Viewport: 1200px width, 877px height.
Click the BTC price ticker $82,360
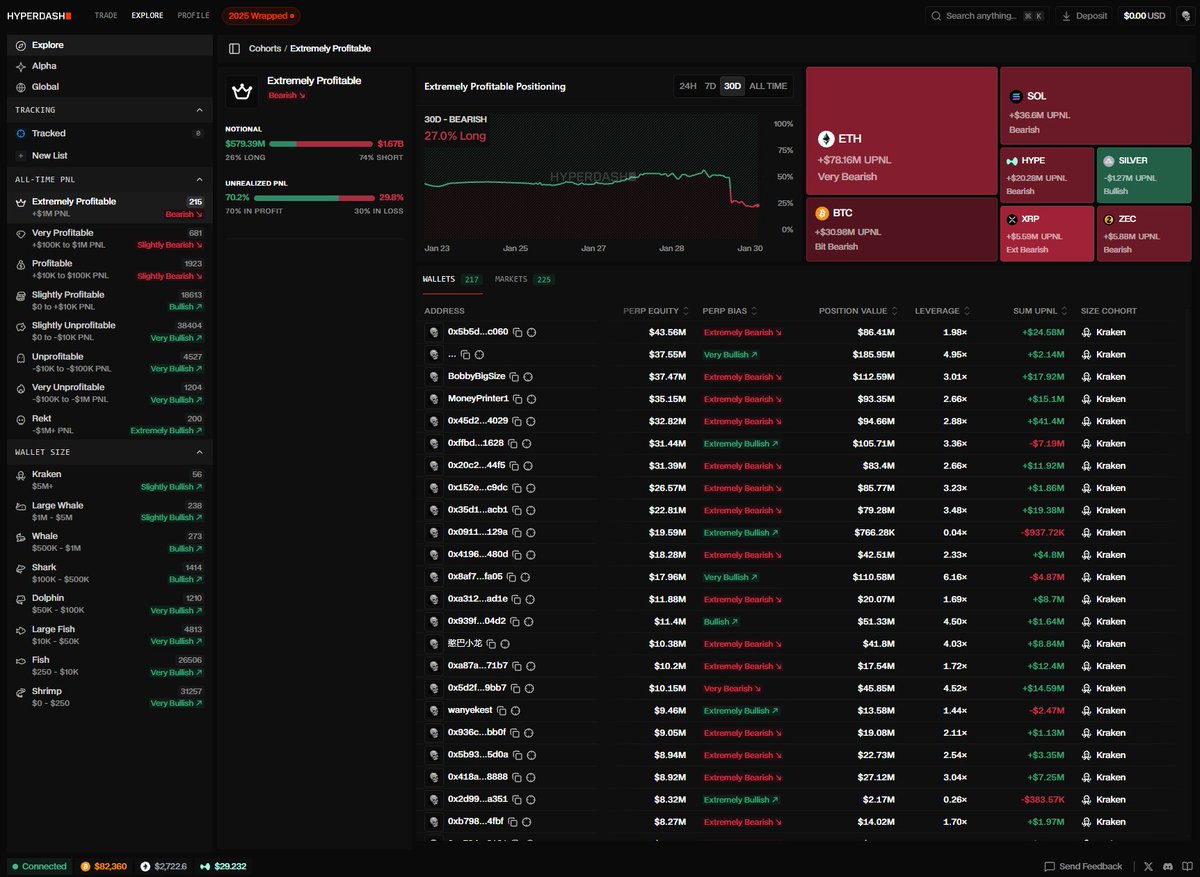[x=104, y=866]
